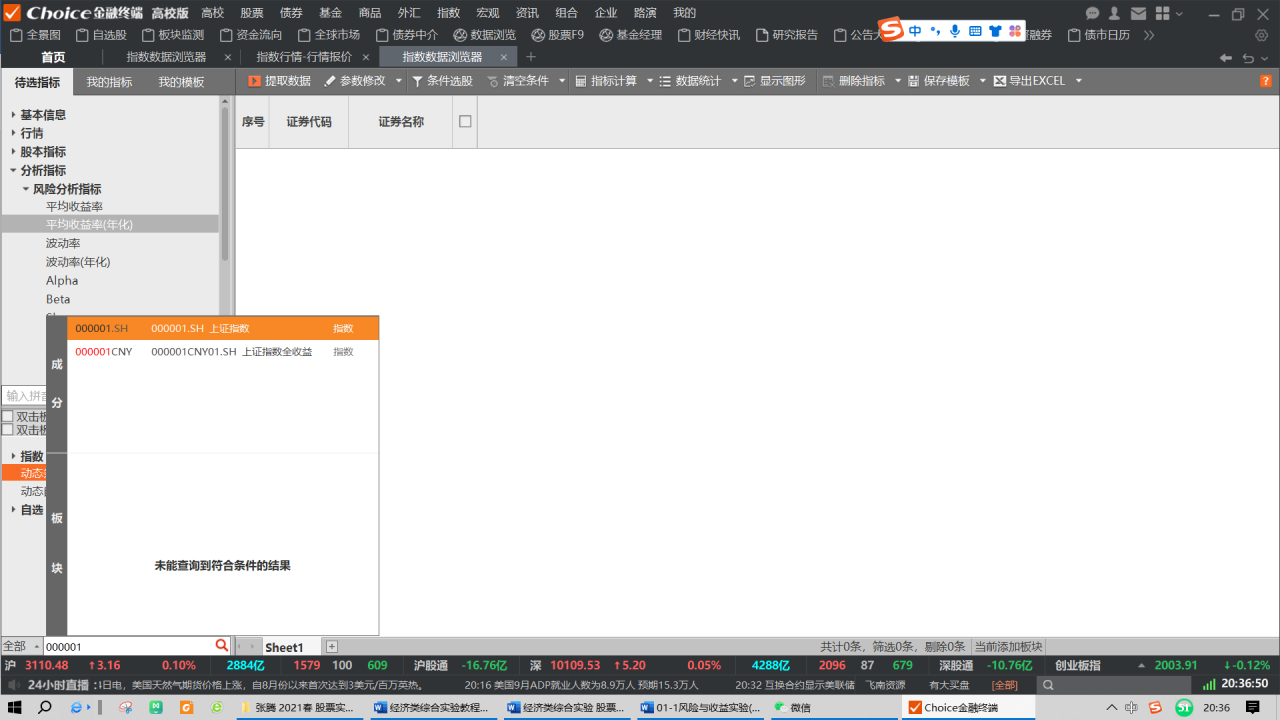The height and width of the screenshot is (720, 1280).
Task: Click the 指标计算 calculator icon
Action: tap(581, 81)
